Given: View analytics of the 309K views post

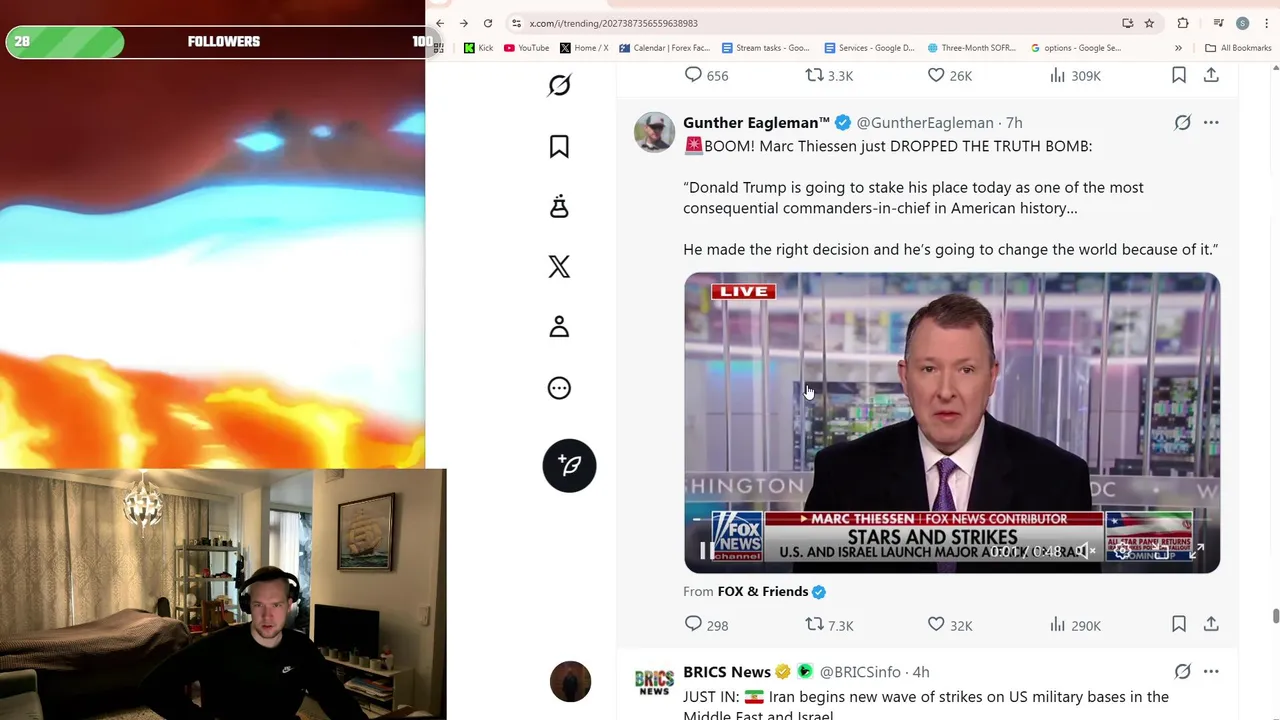Looking at the screenshot, I should tap(1075, 75).
